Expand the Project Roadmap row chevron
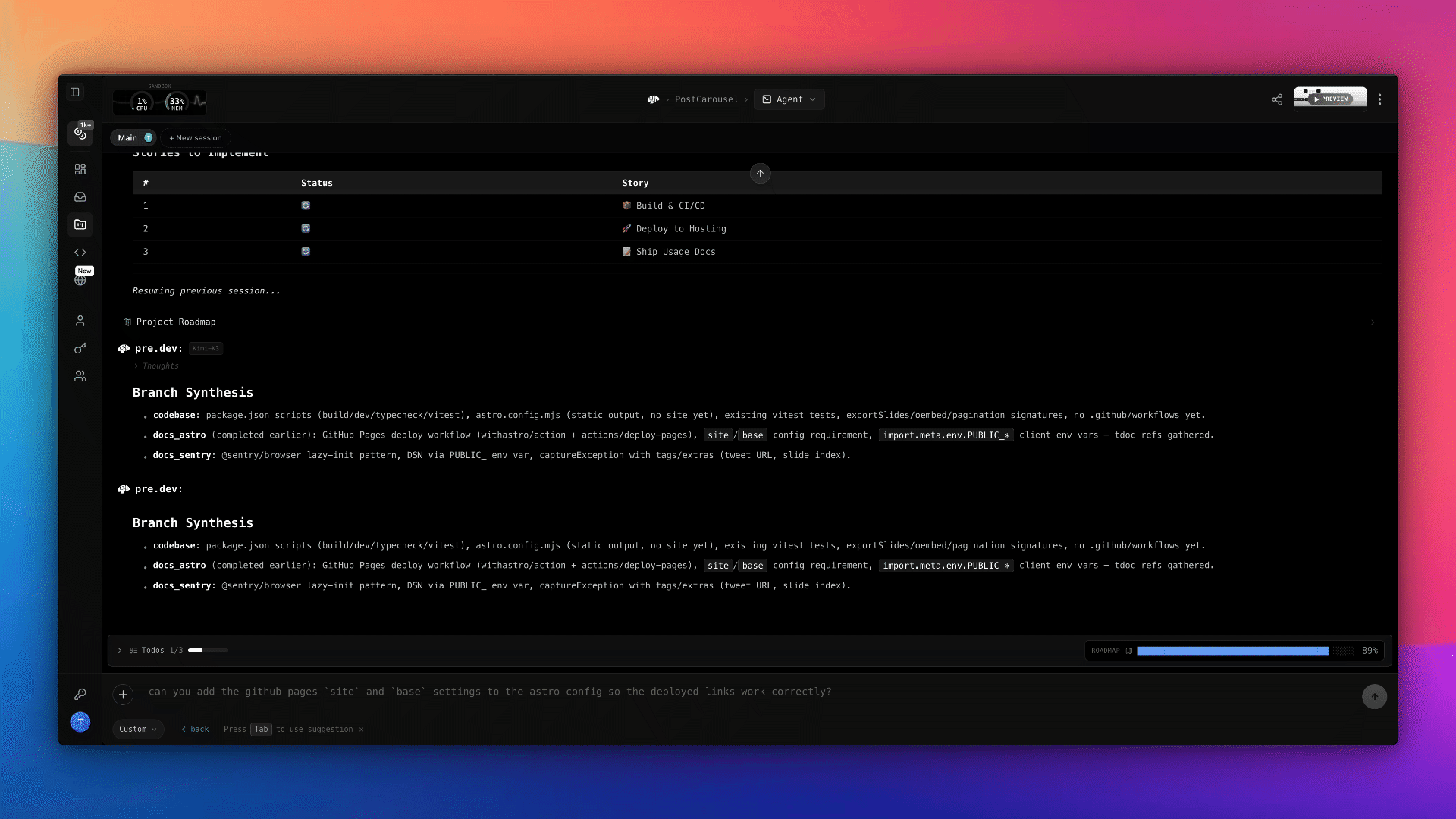The image size is (1456, 819). pos(1372,322)
